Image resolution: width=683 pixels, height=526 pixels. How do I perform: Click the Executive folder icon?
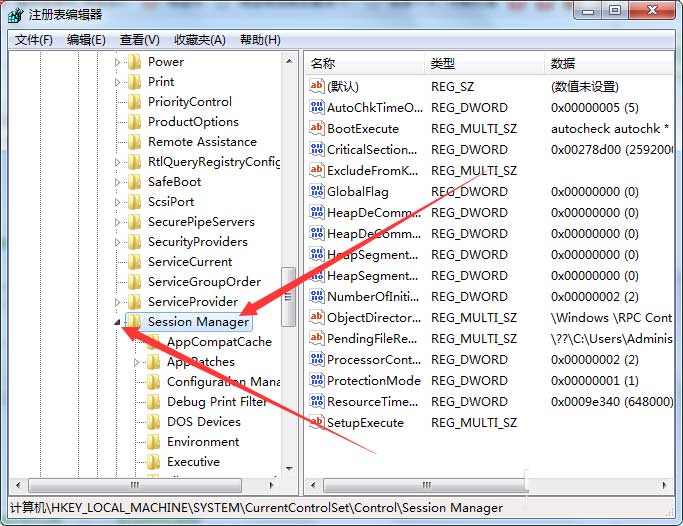coord(153,462)
